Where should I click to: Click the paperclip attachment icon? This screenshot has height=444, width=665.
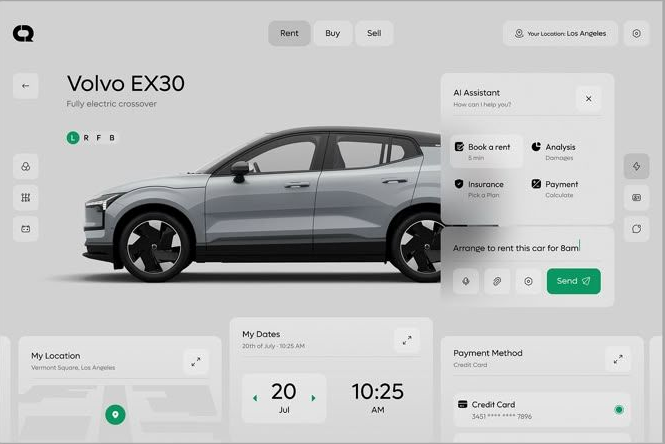pos(497,282)
